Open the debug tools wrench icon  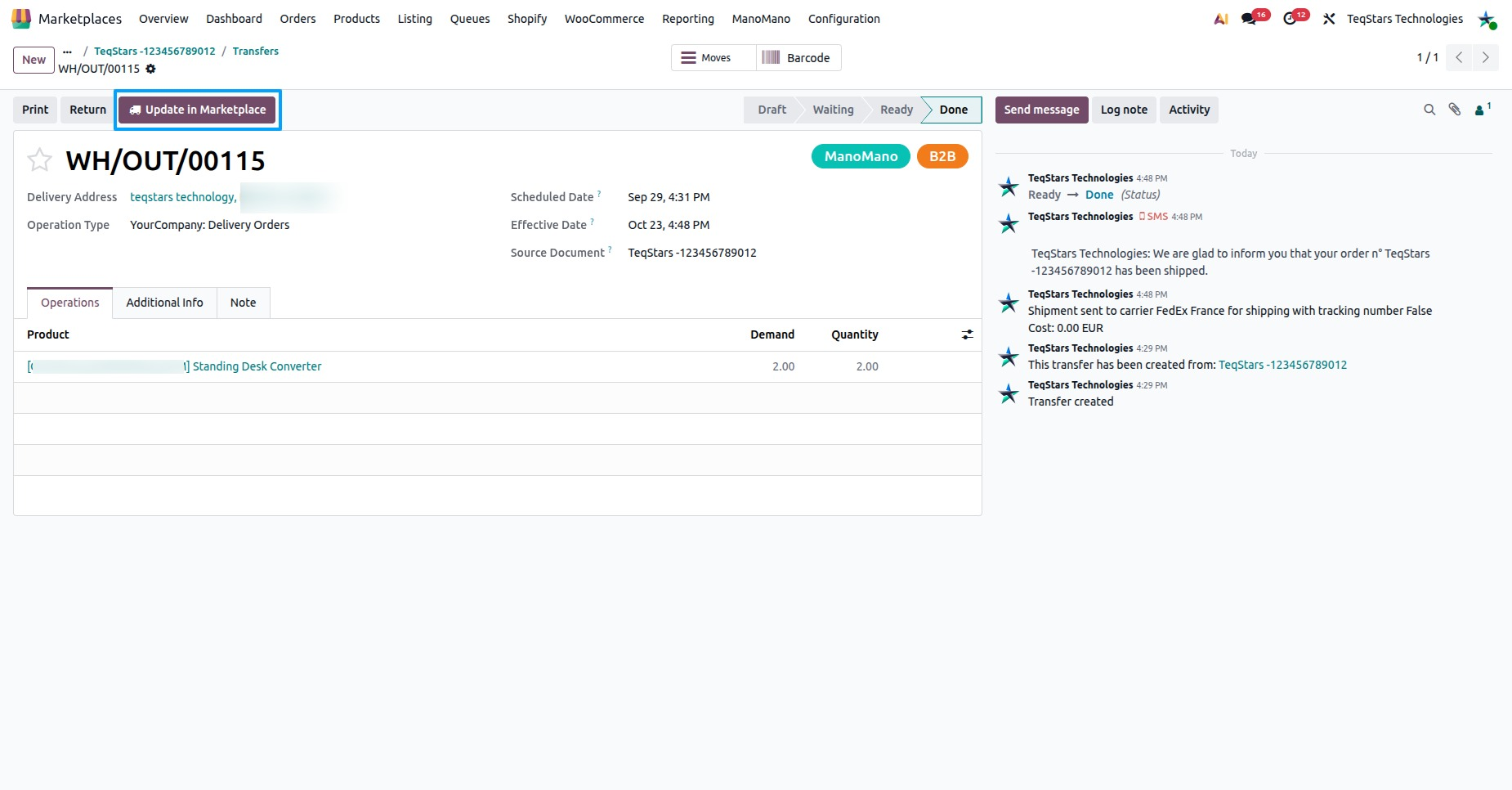tap(1329, 19)
